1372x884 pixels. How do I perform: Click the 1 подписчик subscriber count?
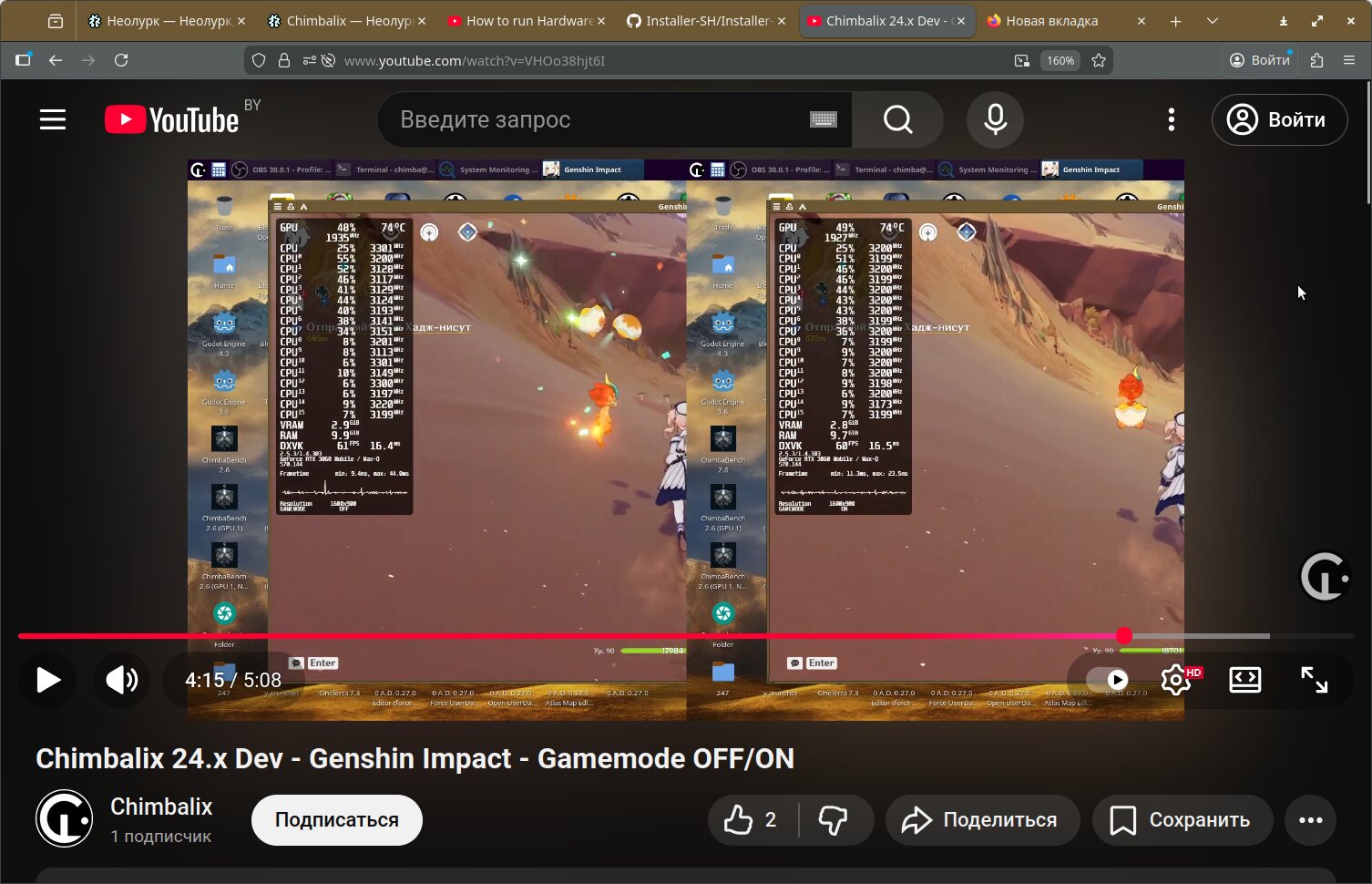tap(161, 837)
